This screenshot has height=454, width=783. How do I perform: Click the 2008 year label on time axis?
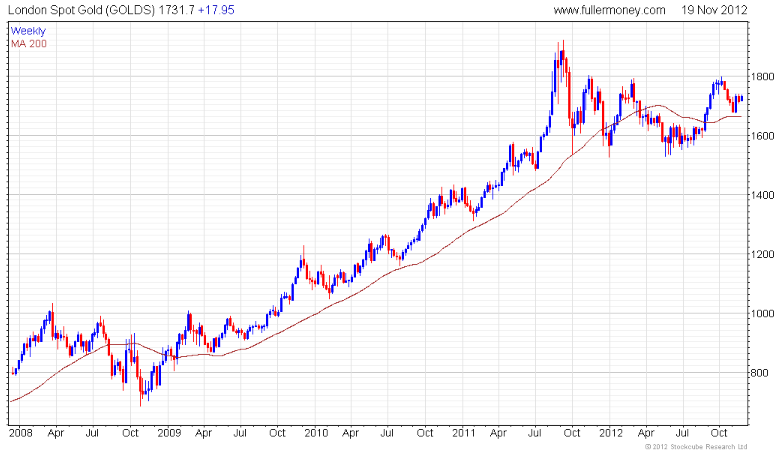click(20, 433)
